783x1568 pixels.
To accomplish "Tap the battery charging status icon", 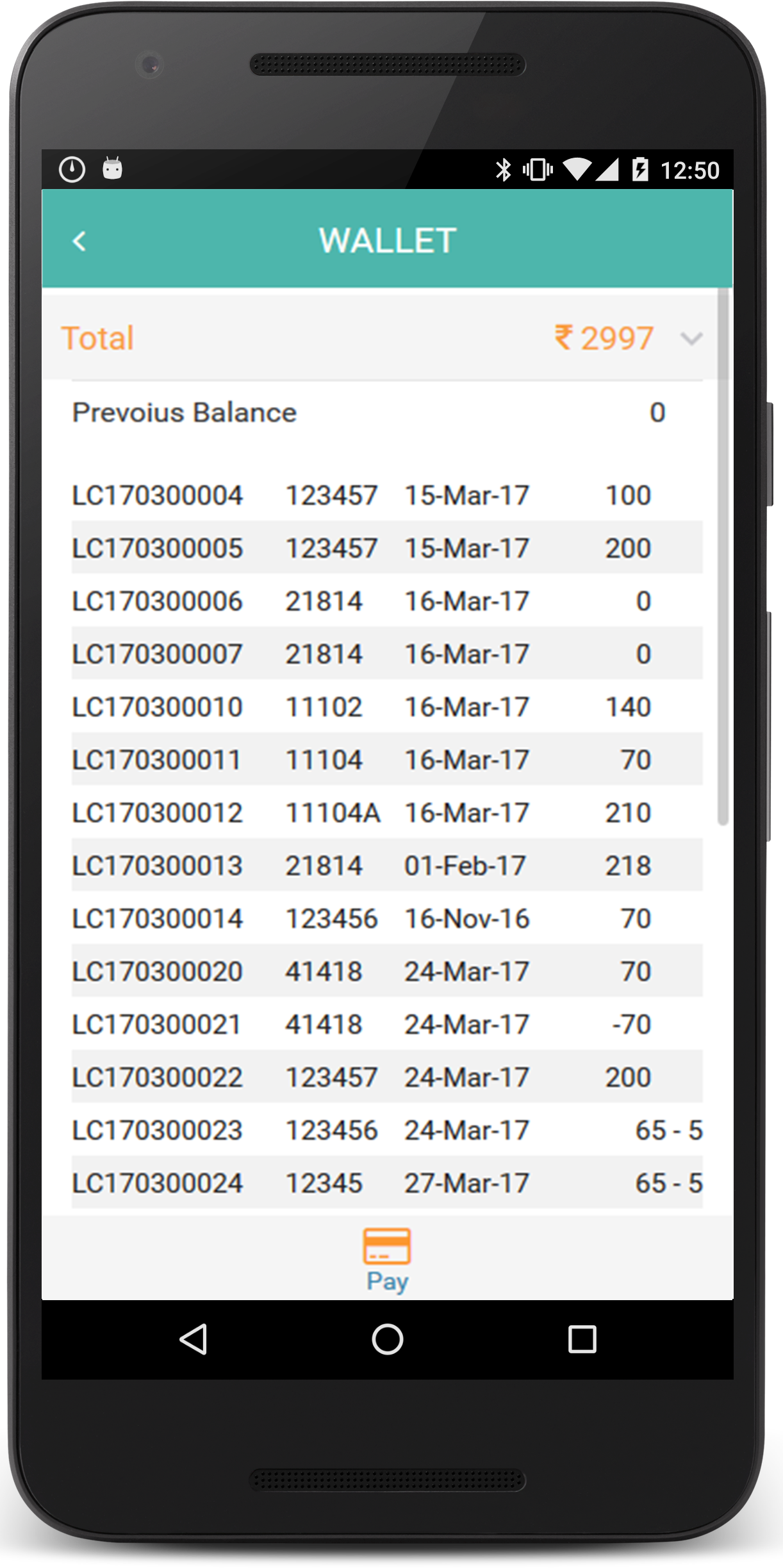I will click(x=639, y=170).
